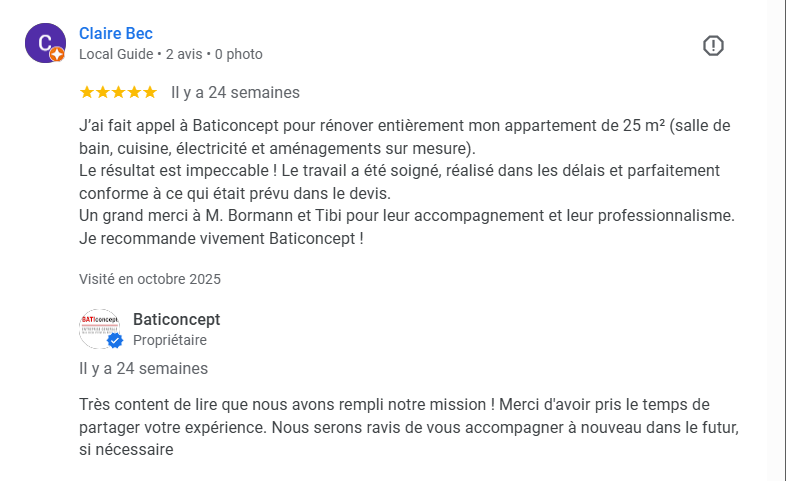Click Claire Bec's purple profile avatar

[x=43, y=42]
